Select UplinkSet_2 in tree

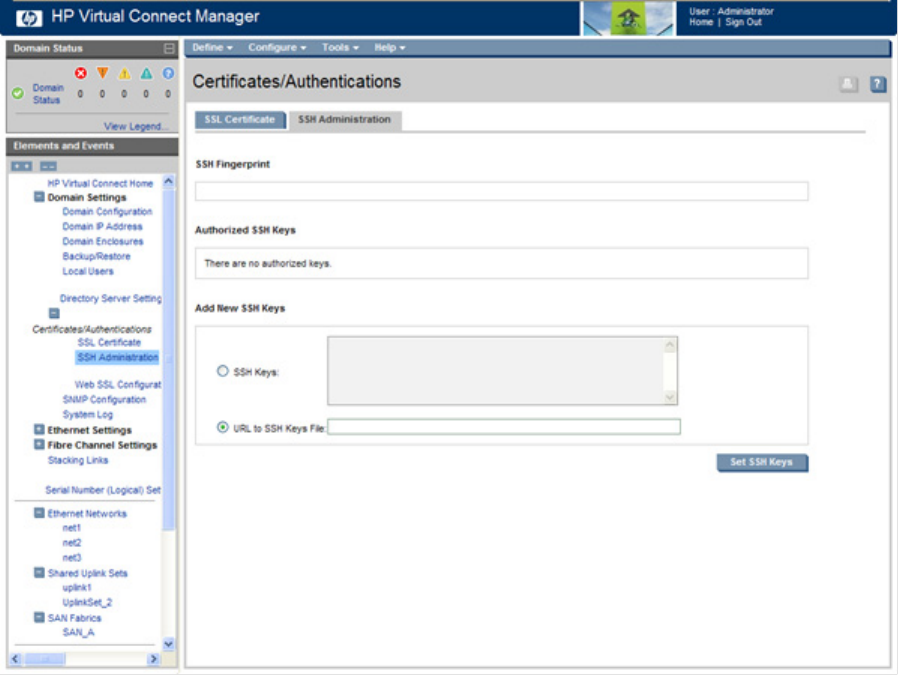click(87, 603)
